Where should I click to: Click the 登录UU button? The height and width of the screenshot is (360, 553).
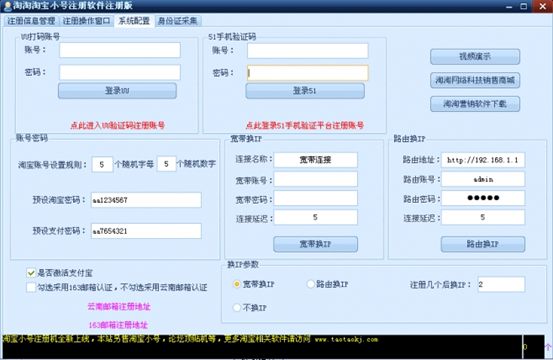point(117,91)
